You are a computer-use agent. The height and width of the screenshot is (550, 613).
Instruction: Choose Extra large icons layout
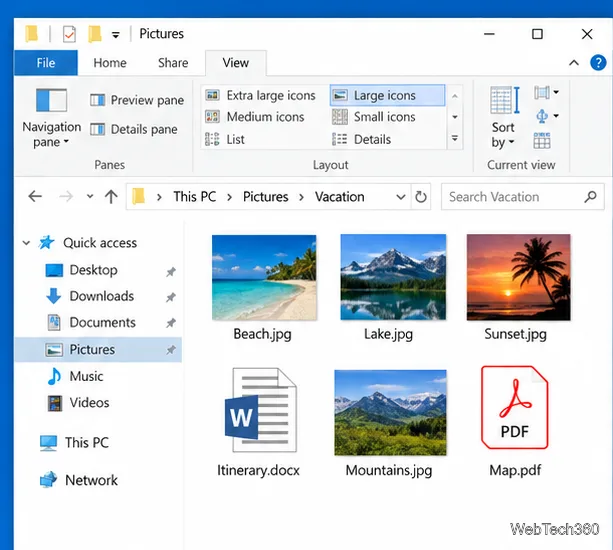click(260, 95)
